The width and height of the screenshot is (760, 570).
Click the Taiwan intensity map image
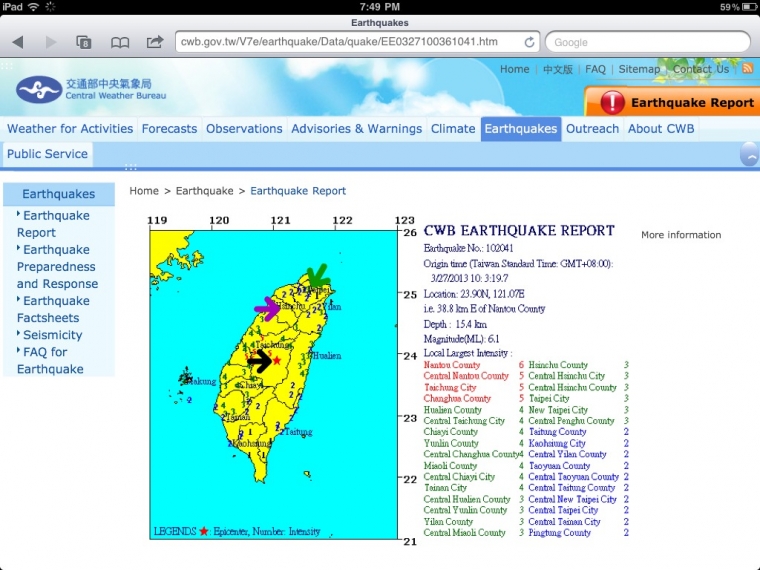tap(273, 384)
